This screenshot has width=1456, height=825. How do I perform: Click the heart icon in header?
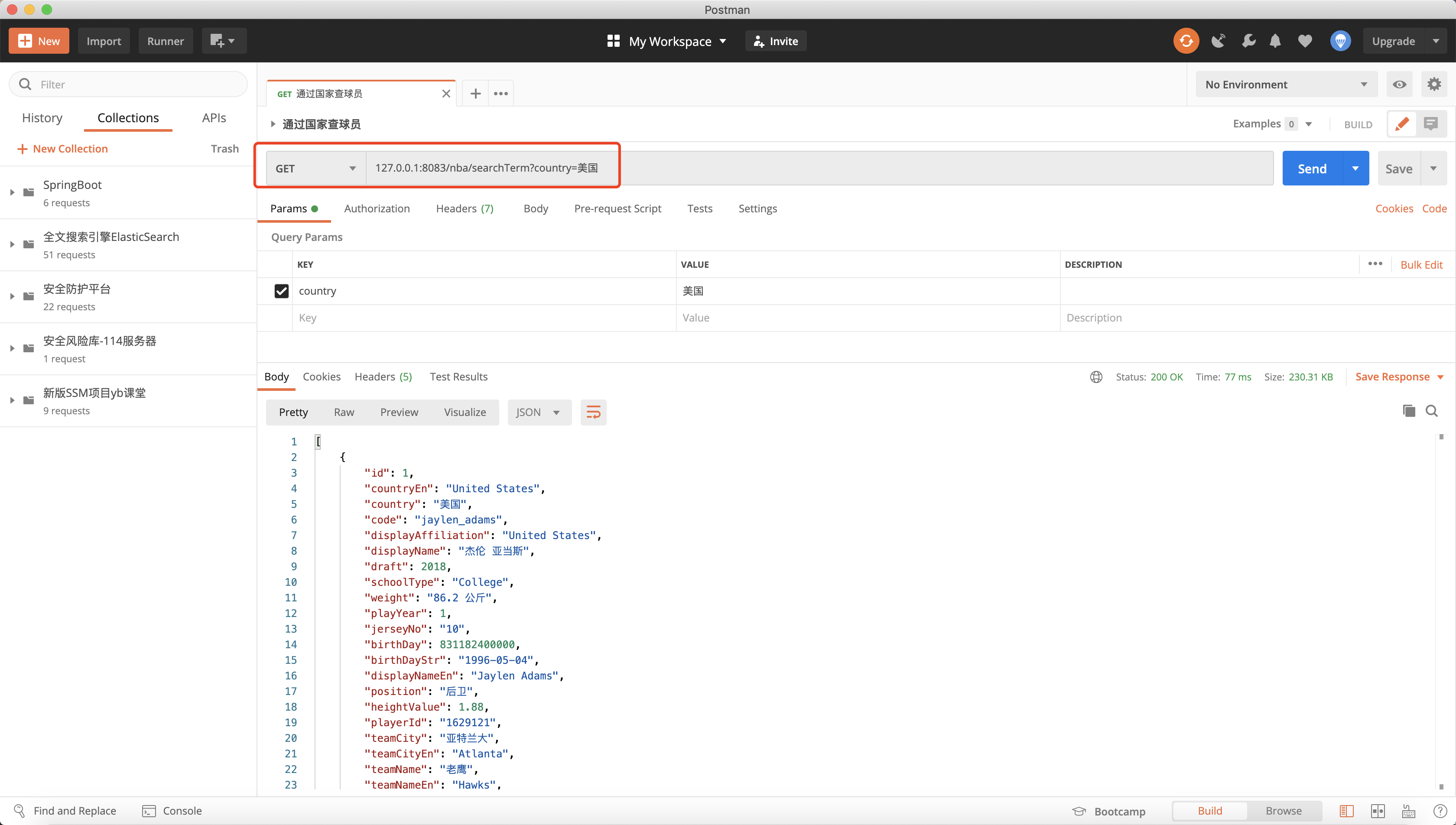tap(1305, 41)
